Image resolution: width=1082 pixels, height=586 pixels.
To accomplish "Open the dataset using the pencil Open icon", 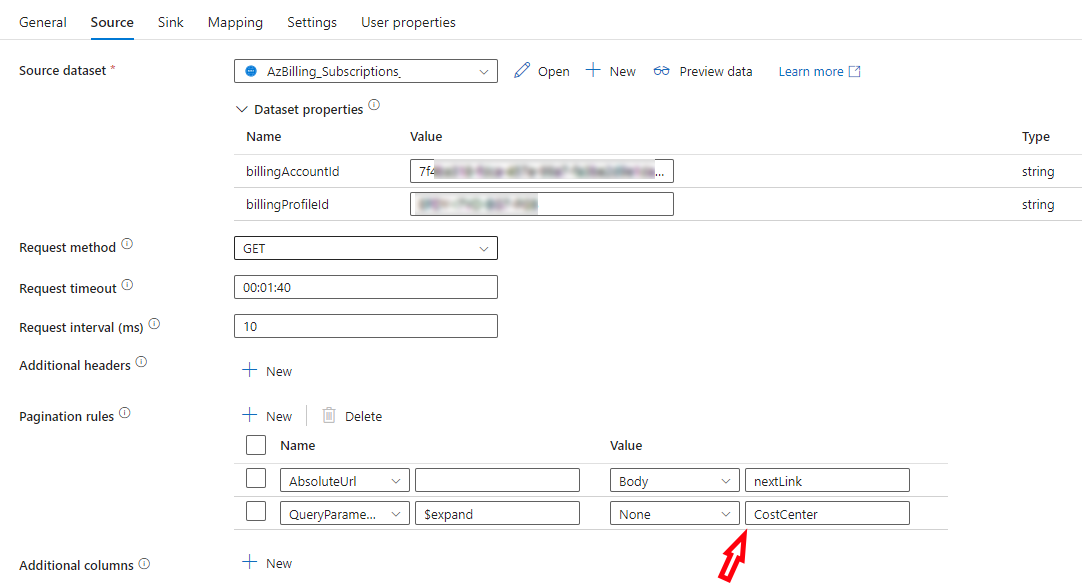I will pyautogui.click(x=521, y=71).
